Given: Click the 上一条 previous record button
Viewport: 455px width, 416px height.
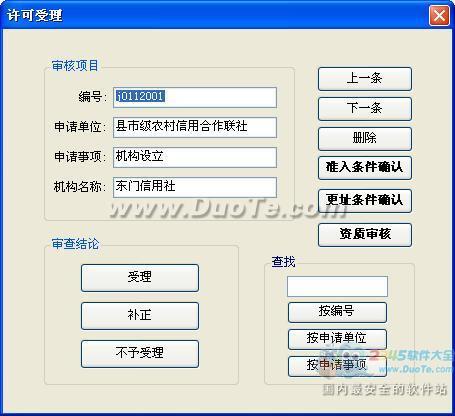Looking at the screenshot, I should (365, 79).
